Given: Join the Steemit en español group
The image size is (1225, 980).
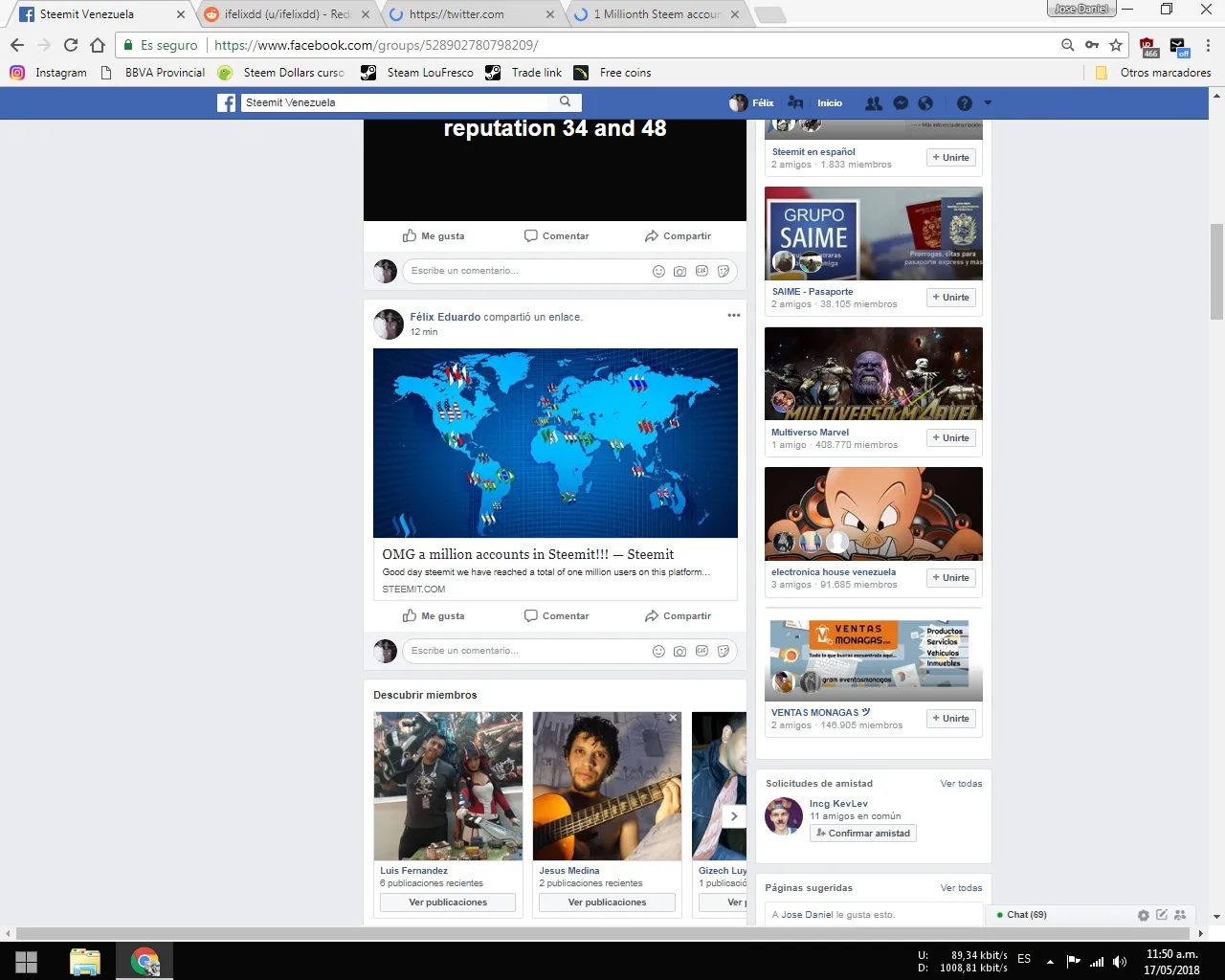Looking at the screenshot, I should coord(951,158).
